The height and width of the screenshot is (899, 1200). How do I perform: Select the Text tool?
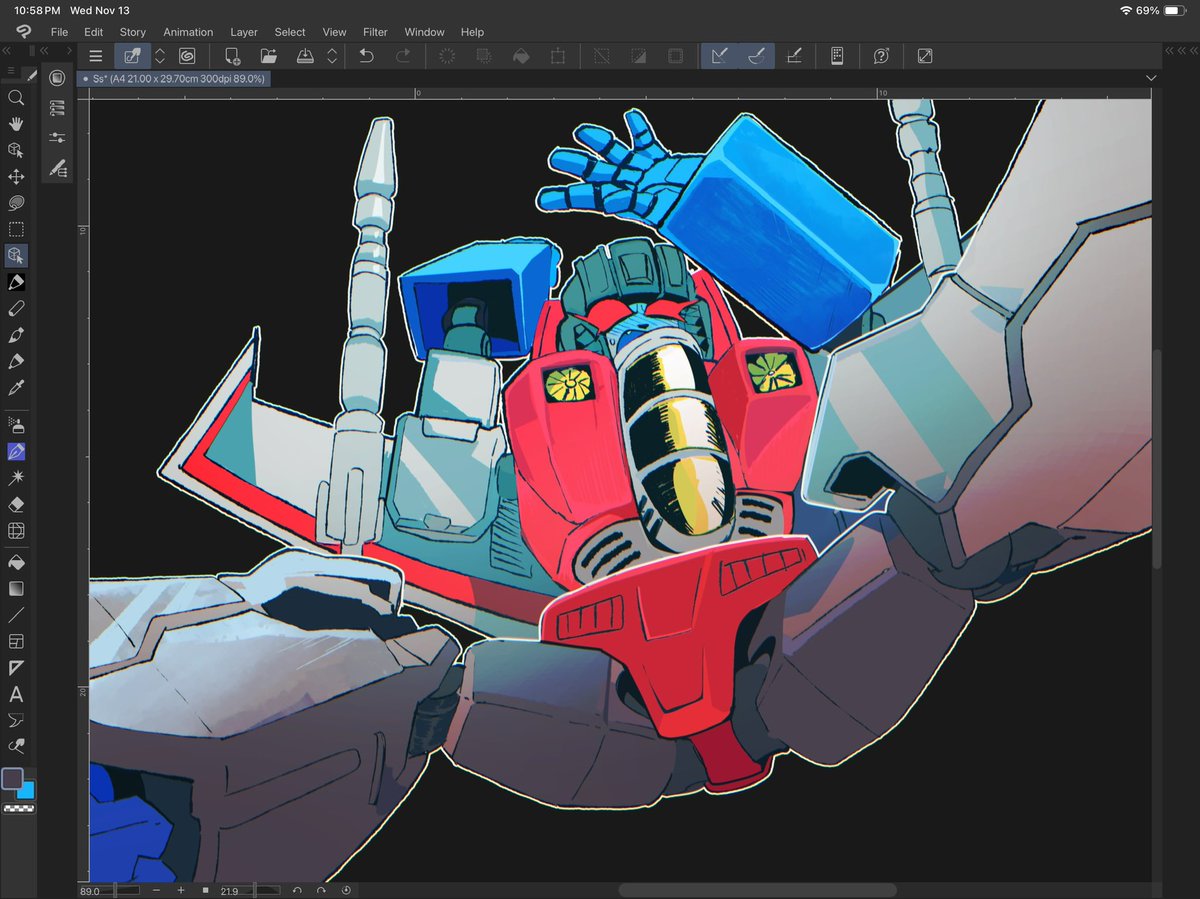tap(16, 694)
